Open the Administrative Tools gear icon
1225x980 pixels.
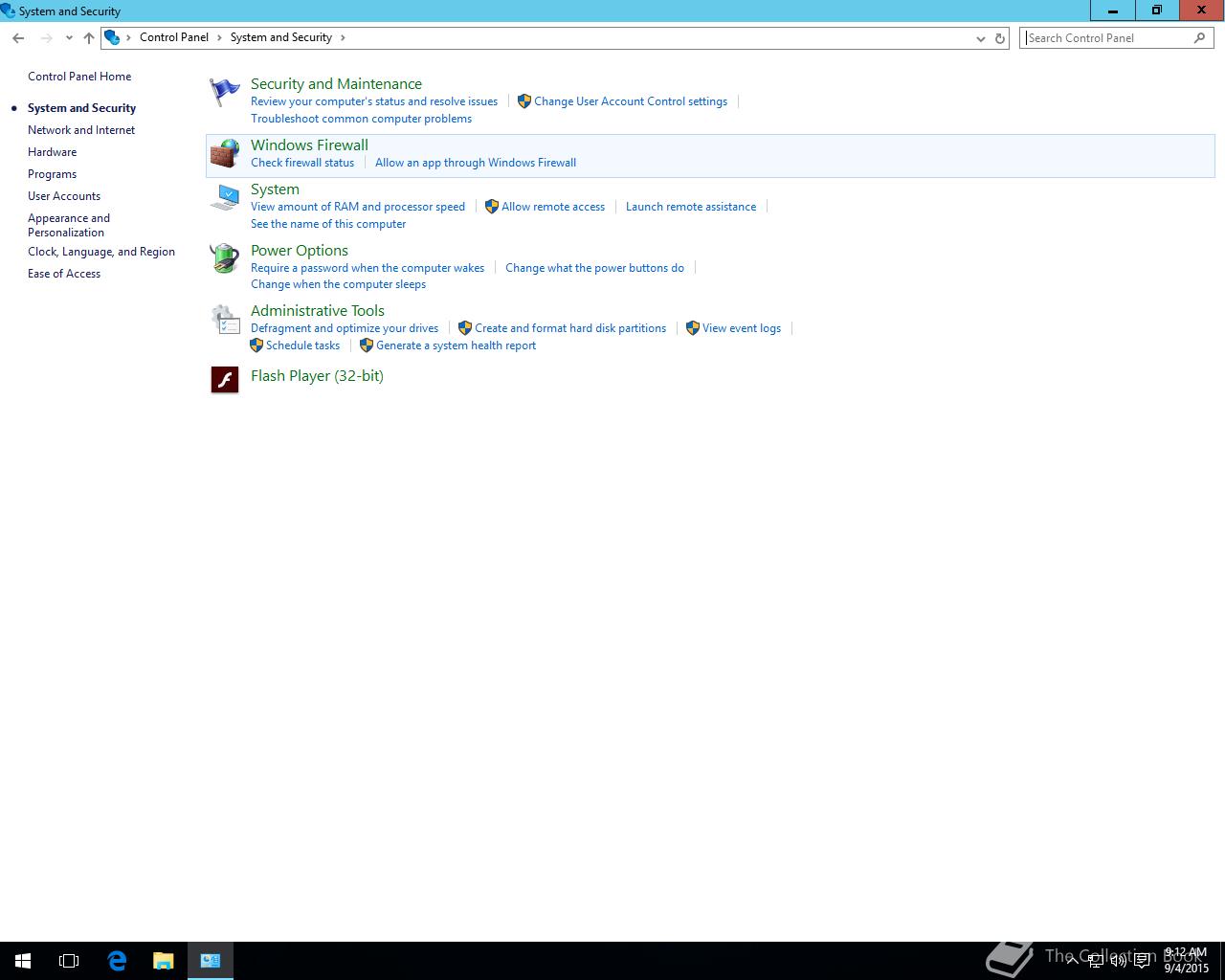coord(225,320)
